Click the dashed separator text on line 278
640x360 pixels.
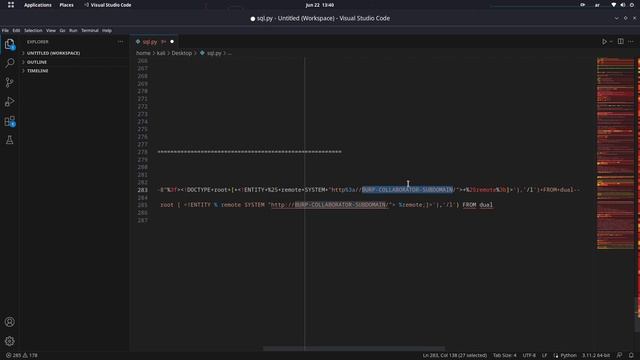[x=249, y=152]
